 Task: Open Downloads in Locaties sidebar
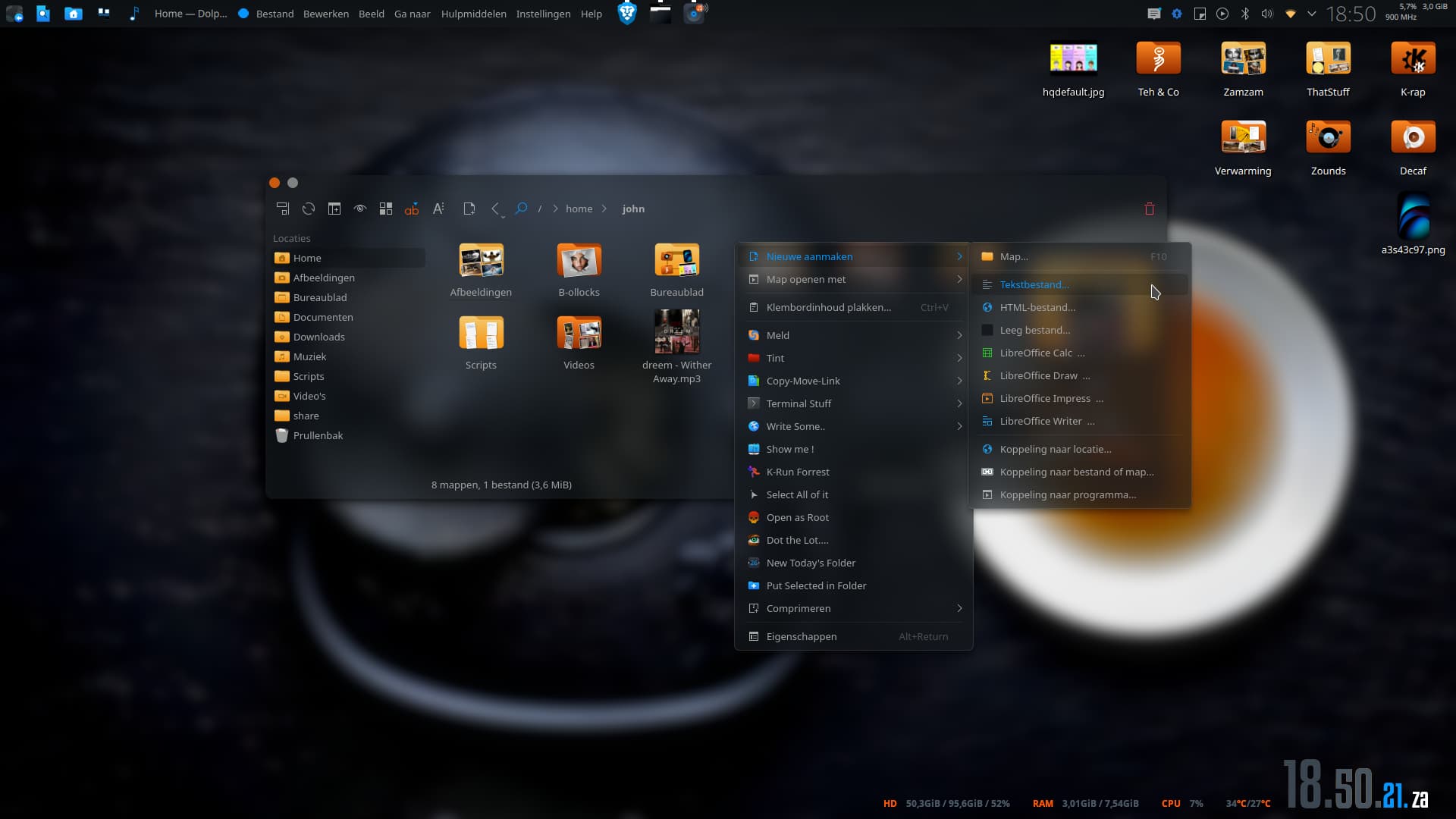[x=348, y=337]
